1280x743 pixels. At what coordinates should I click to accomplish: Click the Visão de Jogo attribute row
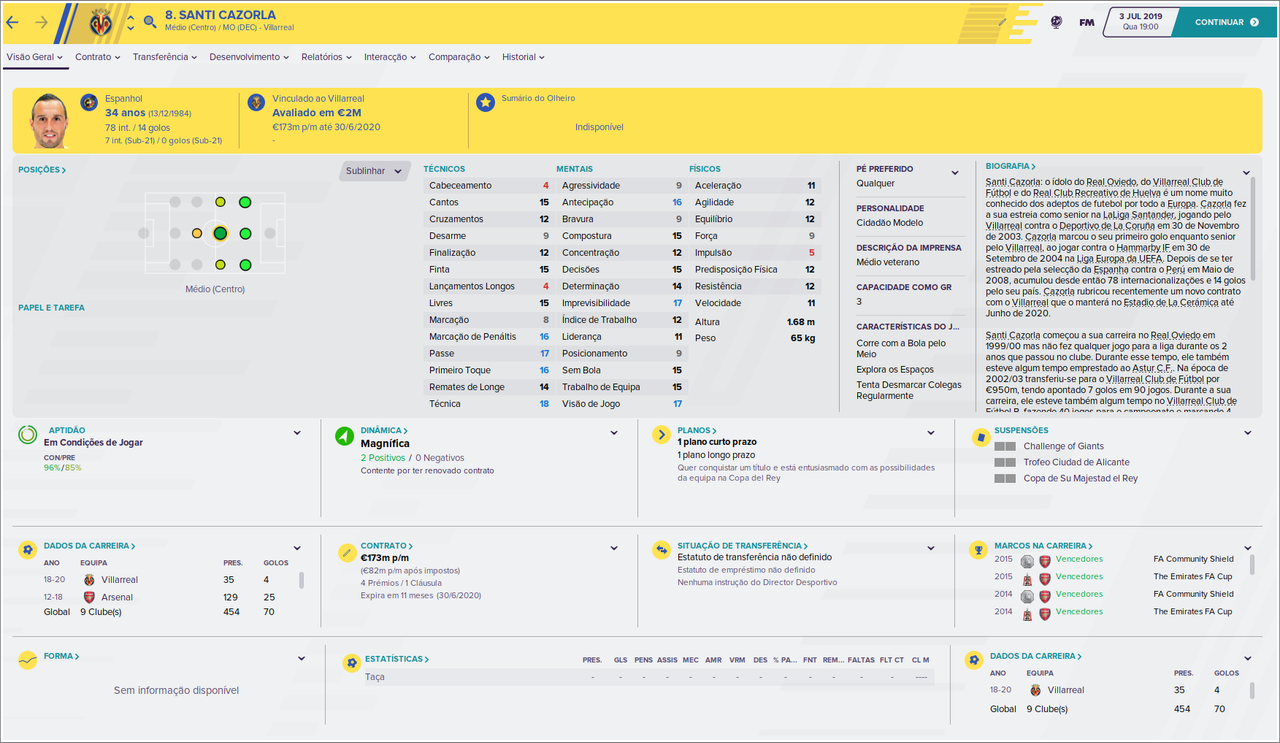click(x=620, y=404)
